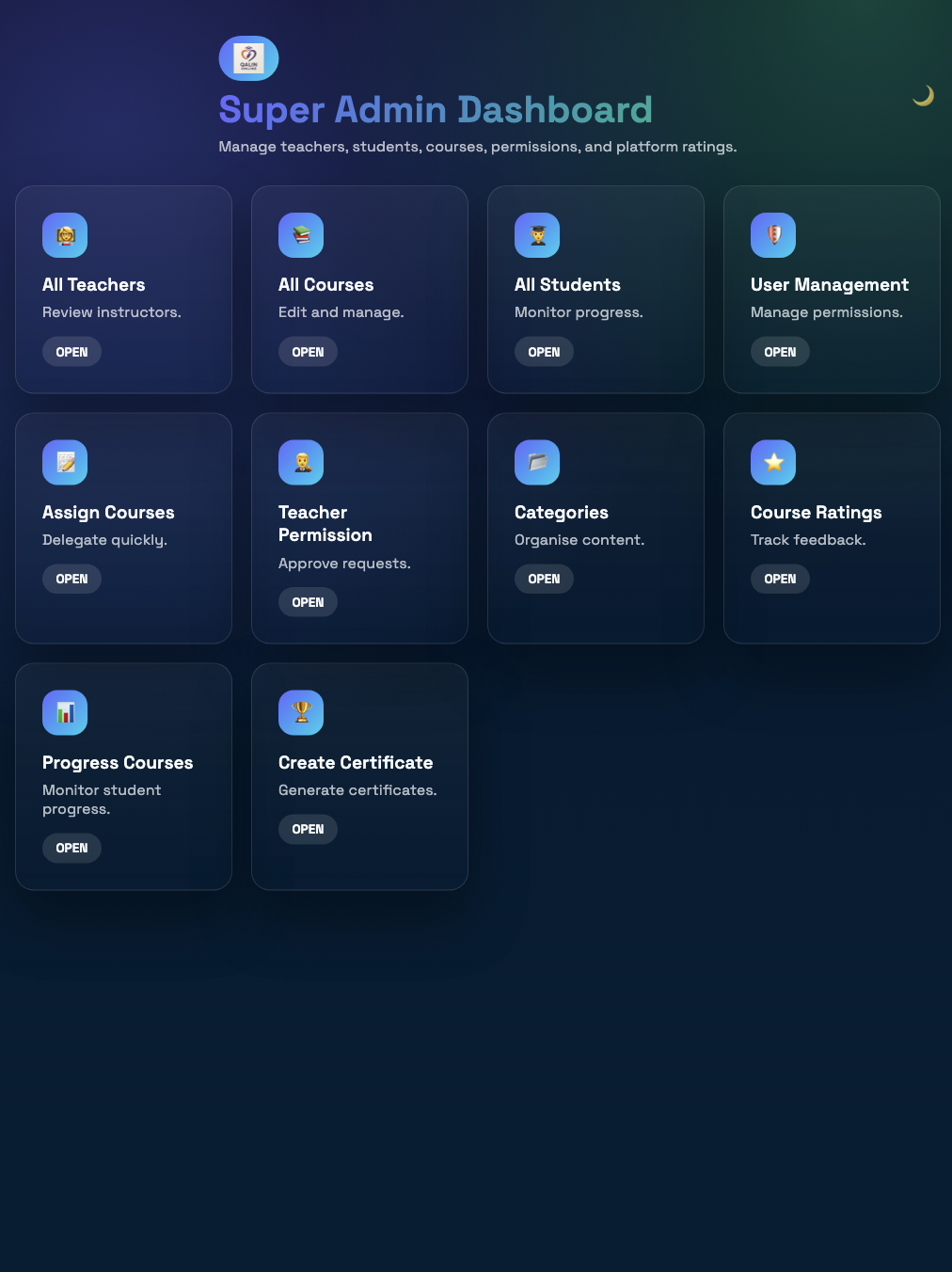This screenshot has width=952, height=1272.
Task: Click the Progress Courses bar chart icon
Action: (65, 713)
